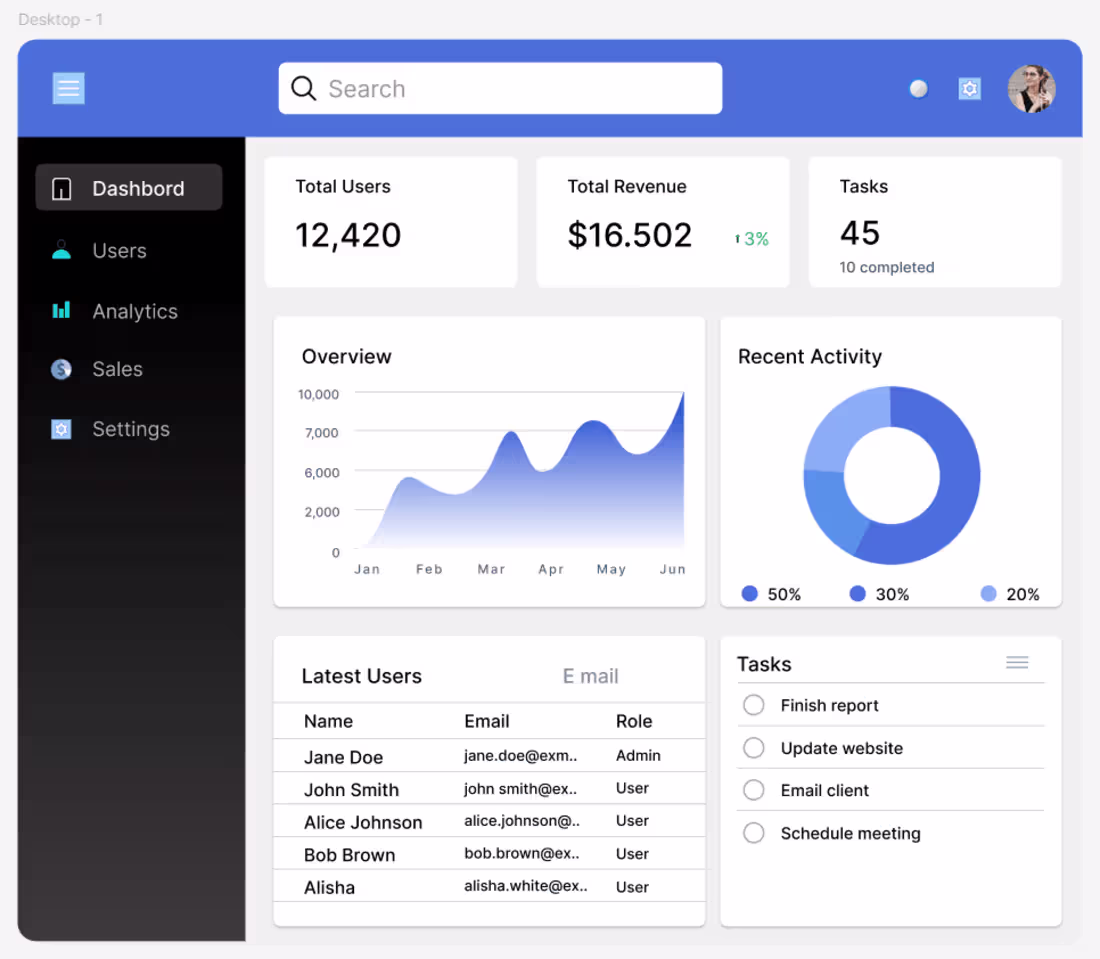Open the Tasks panel menu icon
Image resolution: width=1100 pixels, height=959 pixels.
(1017, 662)
